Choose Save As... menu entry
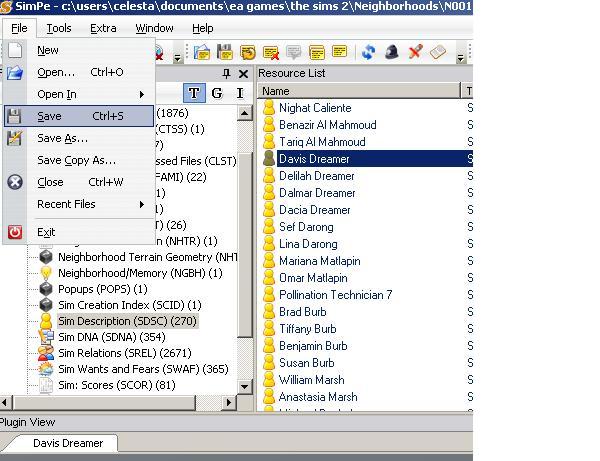Viewport: 600px width, 461px height. (79, 138)
